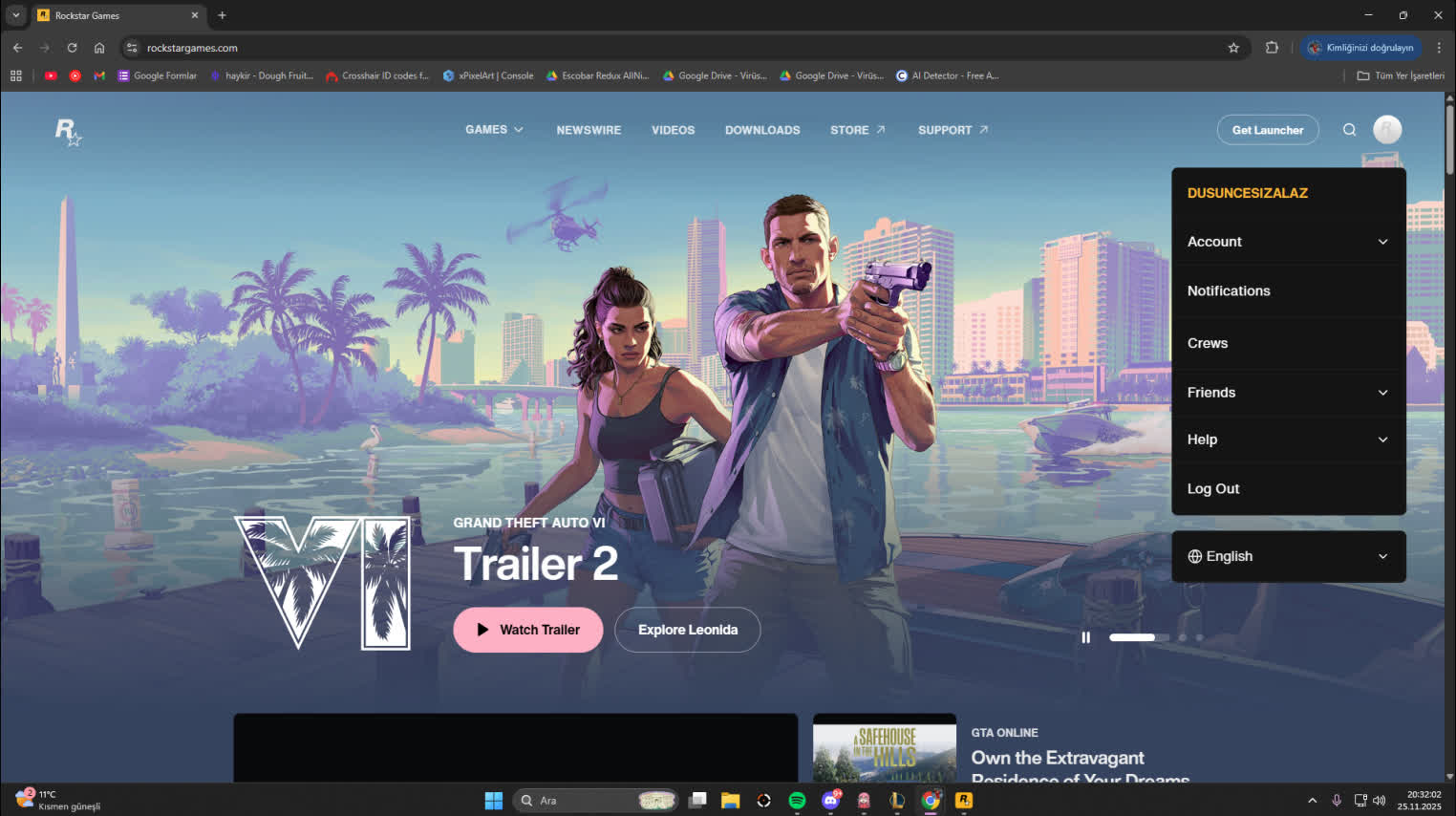Screen dimensions: 1456x816
Task: Open the site search magnifier icon
Action: point(1349,130)
